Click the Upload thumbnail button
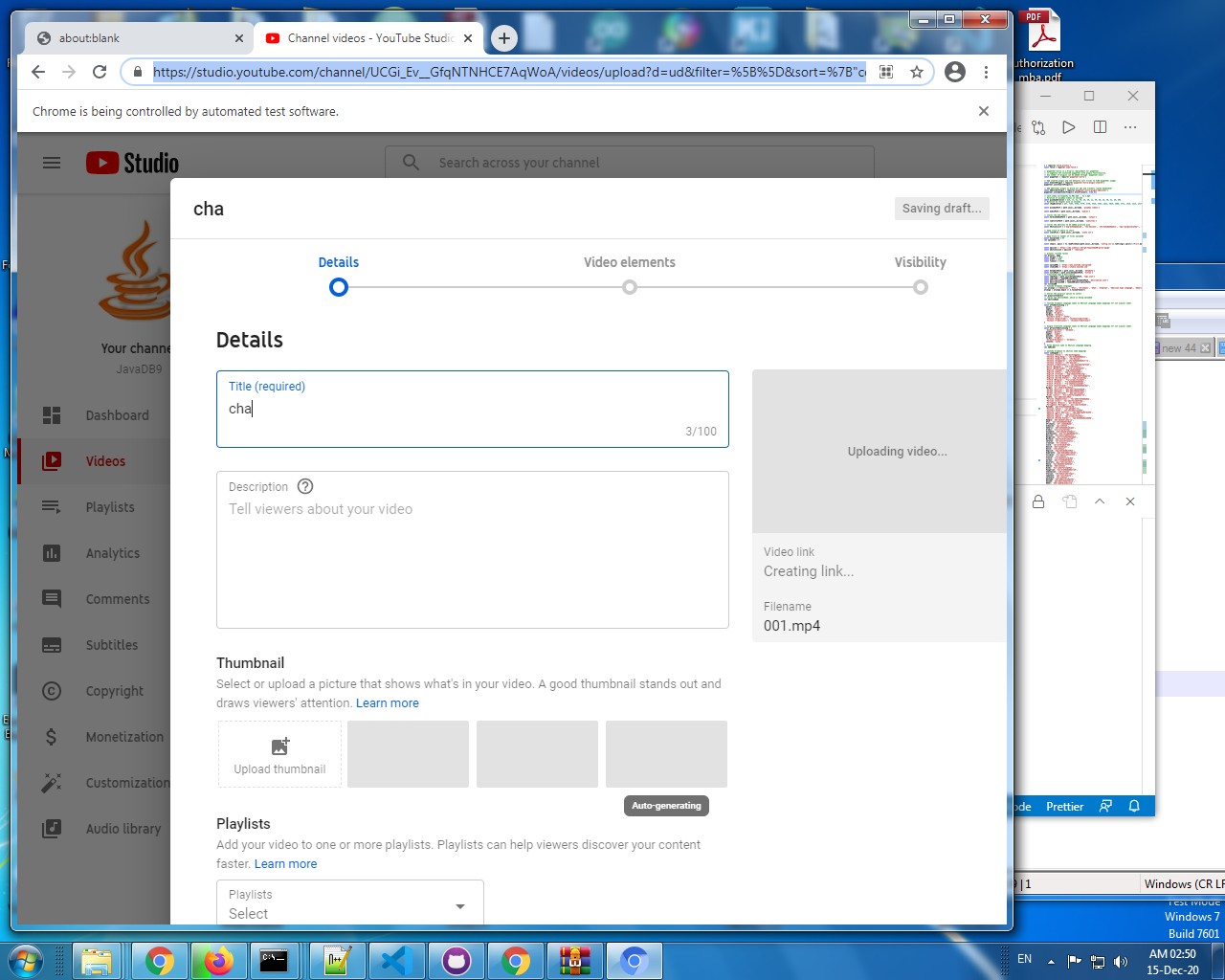The width and height of the screenshot is (1225, 980). coord(278,754)
